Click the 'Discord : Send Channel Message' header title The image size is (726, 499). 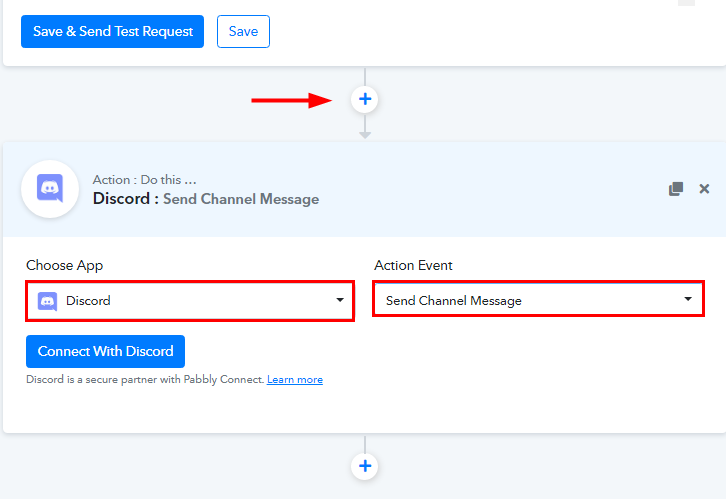pyautogui.click(x=206, y=199)
